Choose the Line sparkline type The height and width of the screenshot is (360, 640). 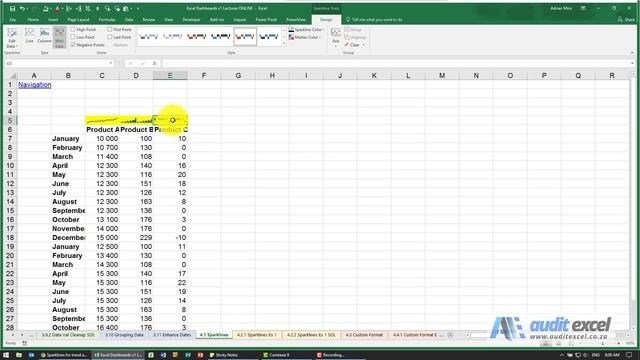pyautogui.click(x=29, y=36)
